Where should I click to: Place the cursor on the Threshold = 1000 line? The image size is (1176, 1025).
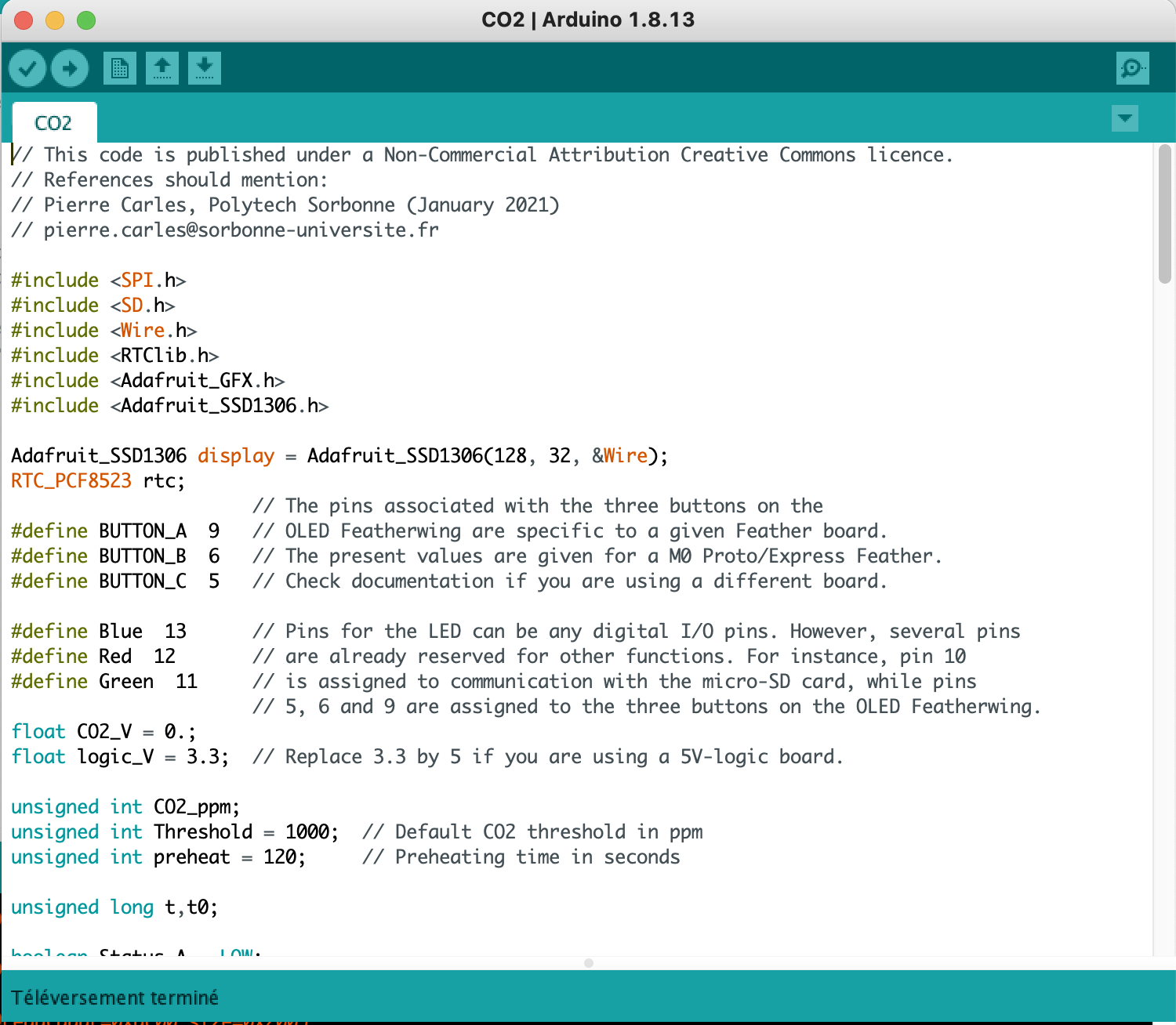tap(357, 832)
